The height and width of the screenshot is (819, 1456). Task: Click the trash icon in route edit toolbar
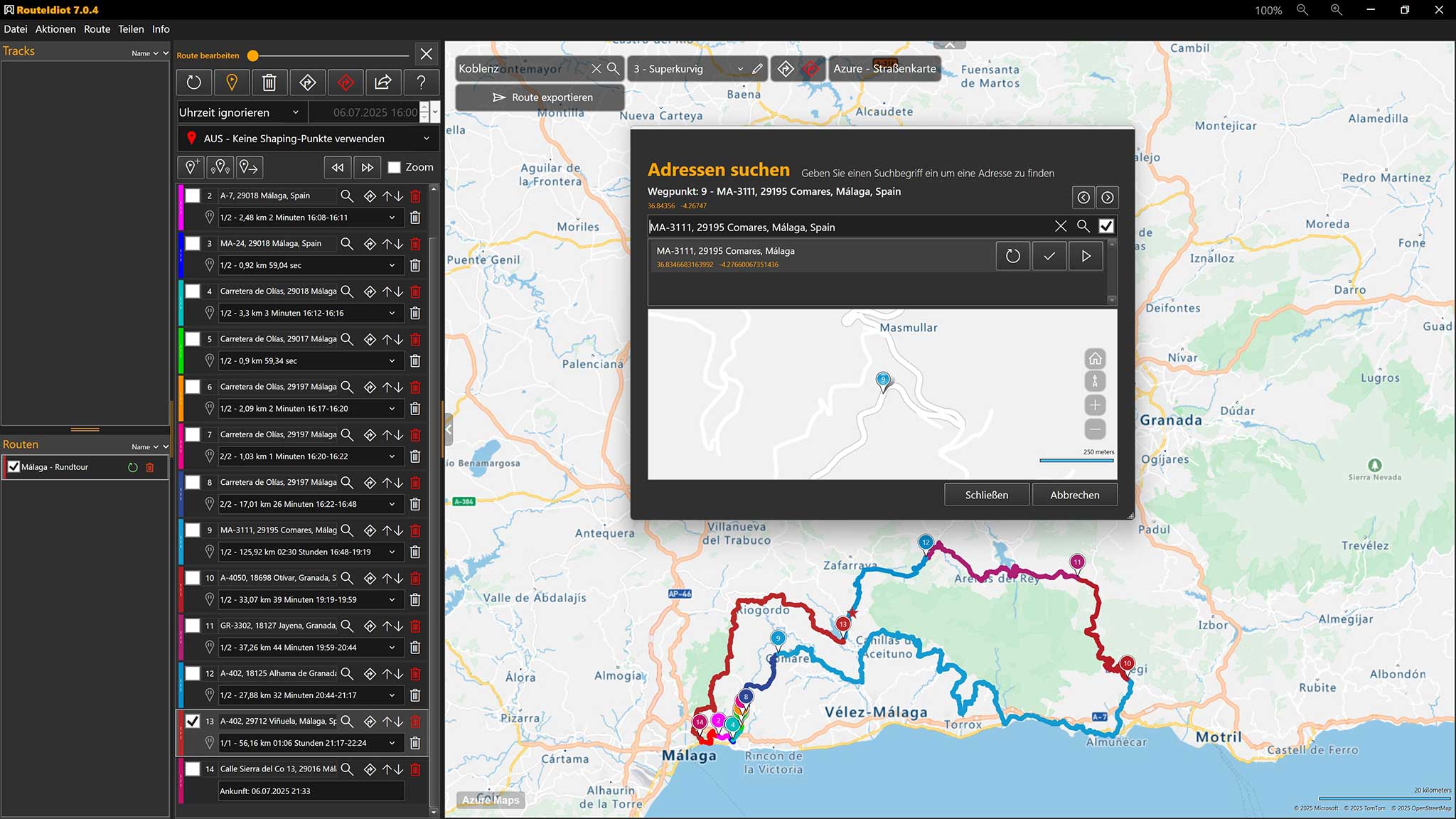(x=269, y=82)
